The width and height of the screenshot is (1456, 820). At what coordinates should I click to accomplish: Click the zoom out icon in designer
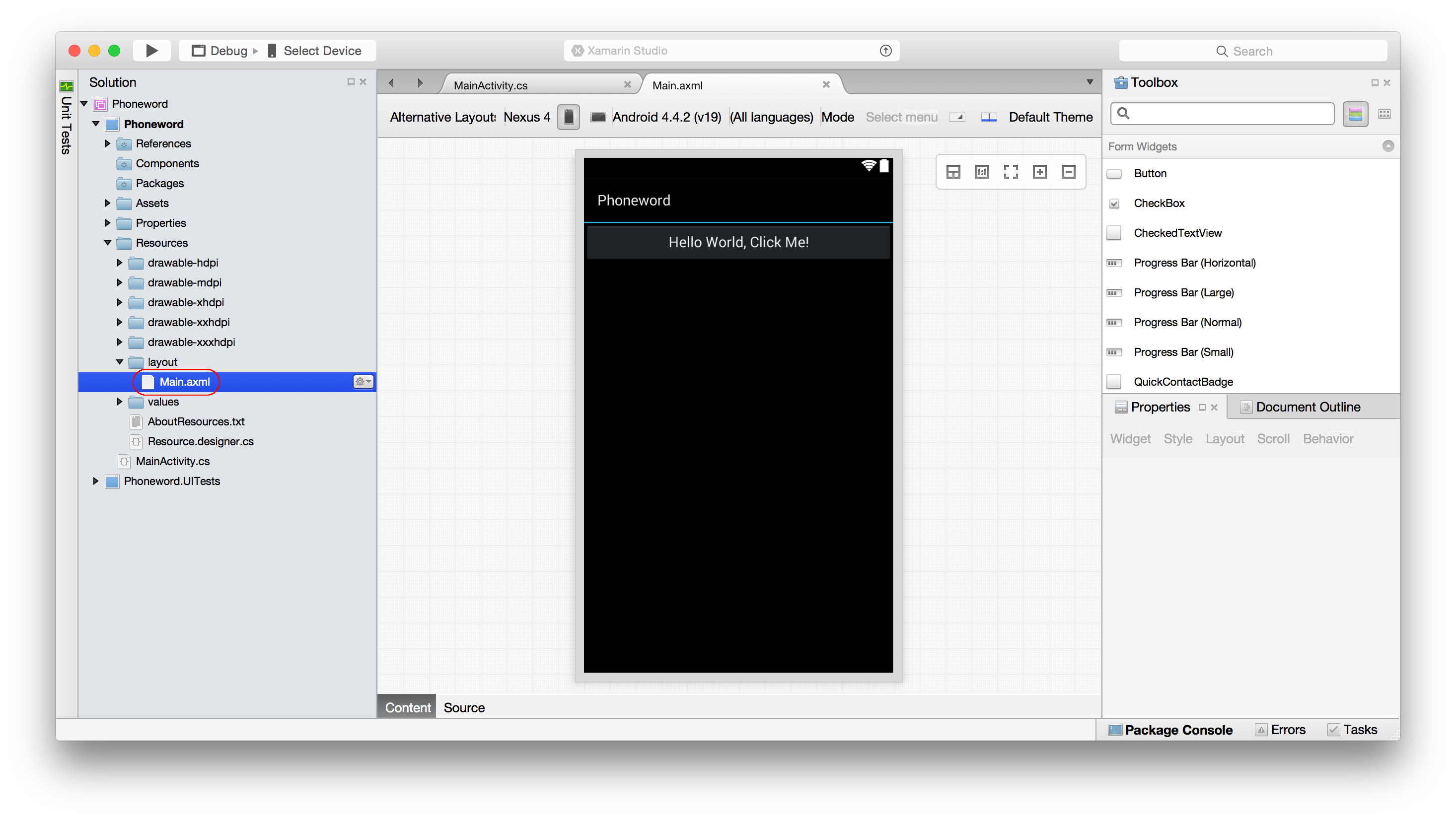(1068, 172)
